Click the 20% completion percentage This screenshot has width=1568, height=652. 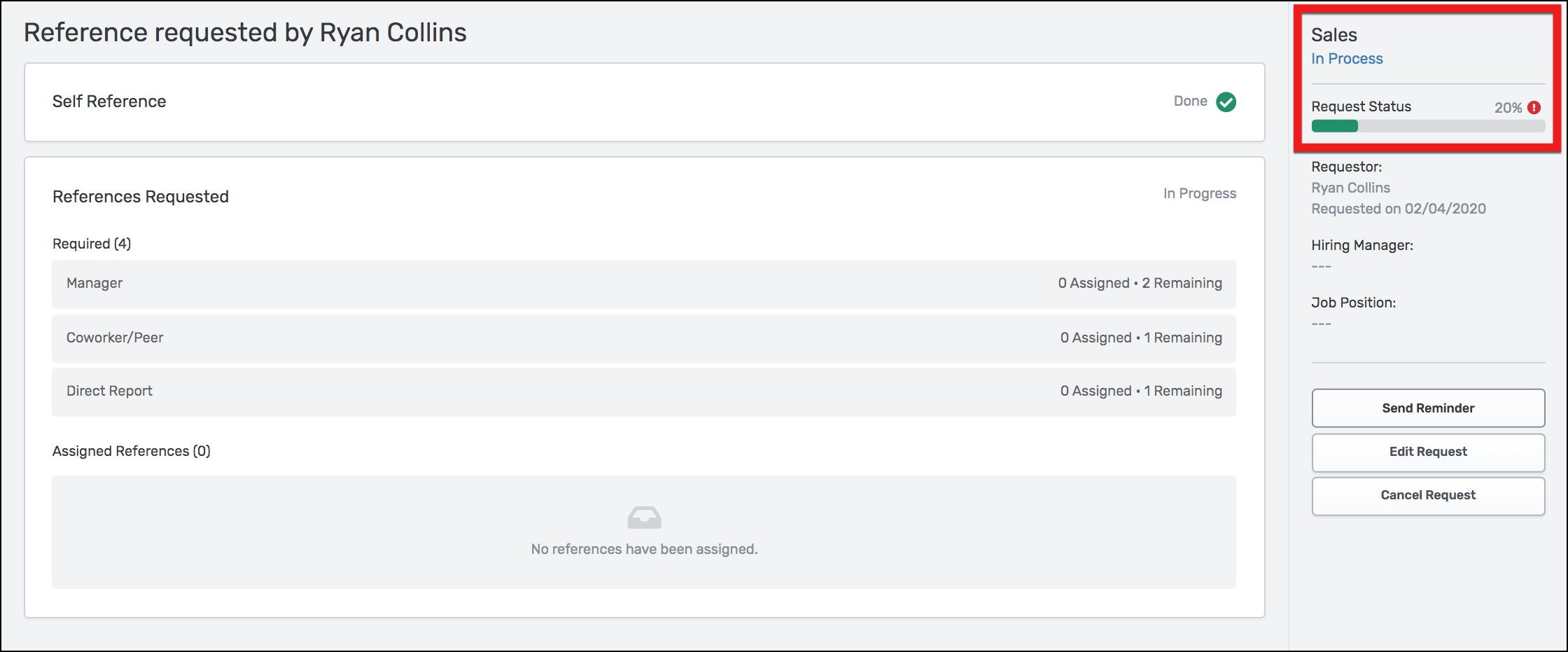(1508, 108)
